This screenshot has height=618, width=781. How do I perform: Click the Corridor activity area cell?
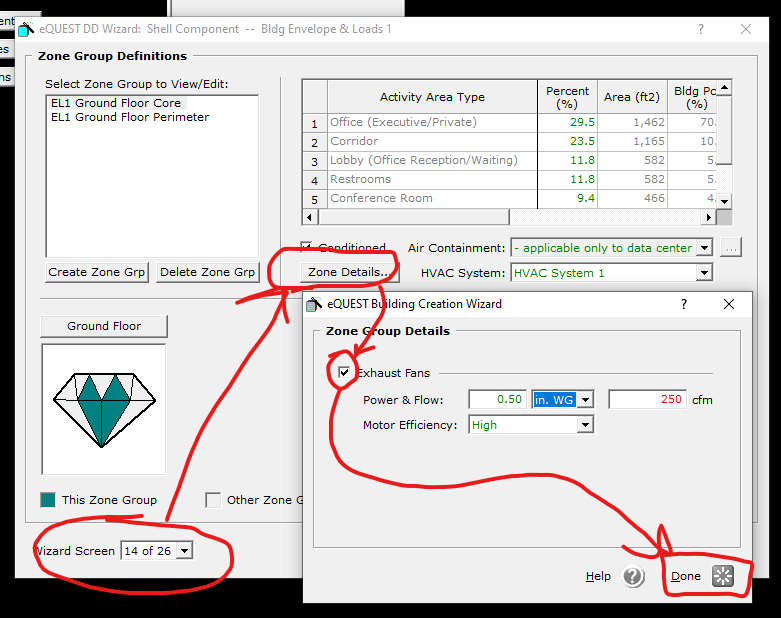click(x=432, y=141)
